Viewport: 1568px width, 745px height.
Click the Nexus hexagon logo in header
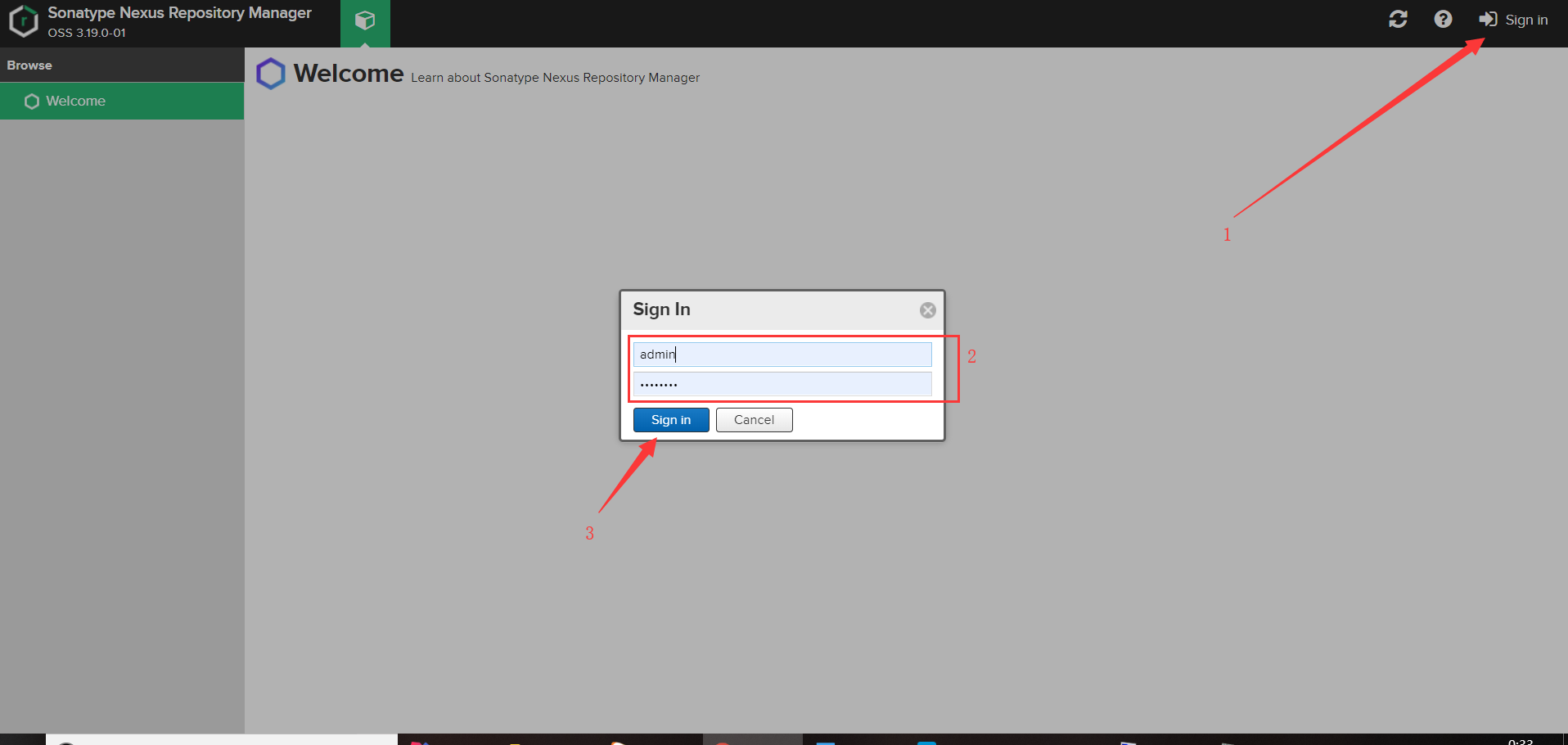23,21
